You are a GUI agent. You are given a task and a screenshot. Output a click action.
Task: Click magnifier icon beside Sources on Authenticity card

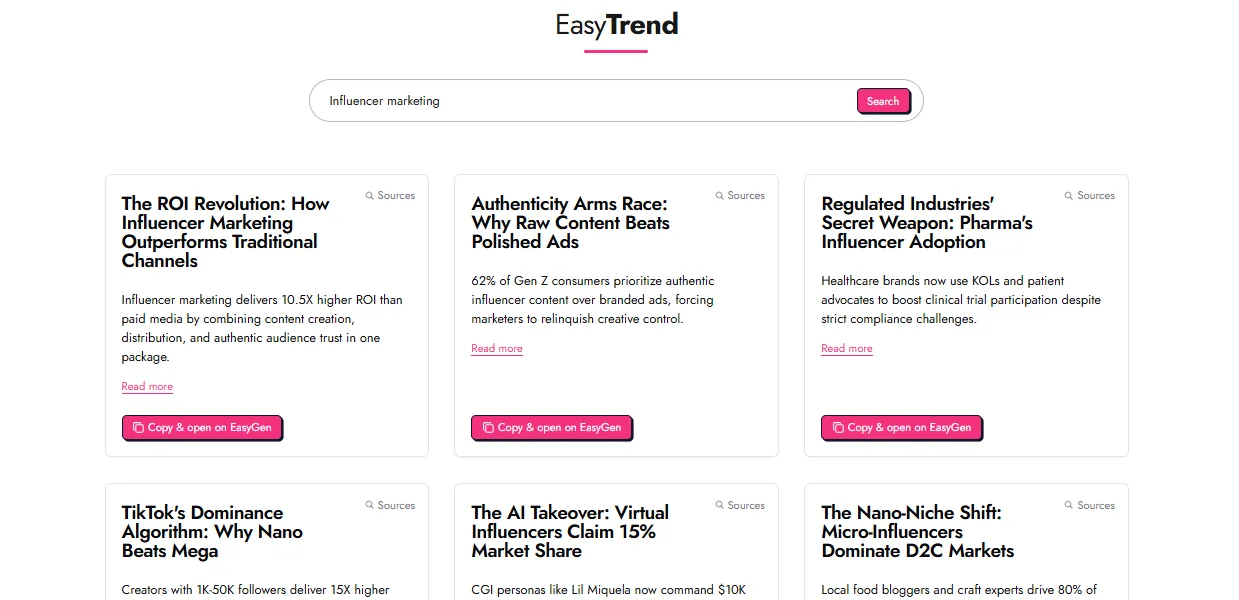(x=720, y=196)
